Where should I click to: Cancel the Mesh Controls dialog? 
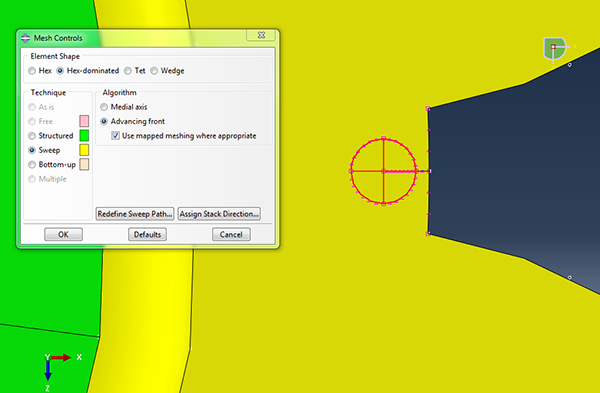tap(231, 235)
